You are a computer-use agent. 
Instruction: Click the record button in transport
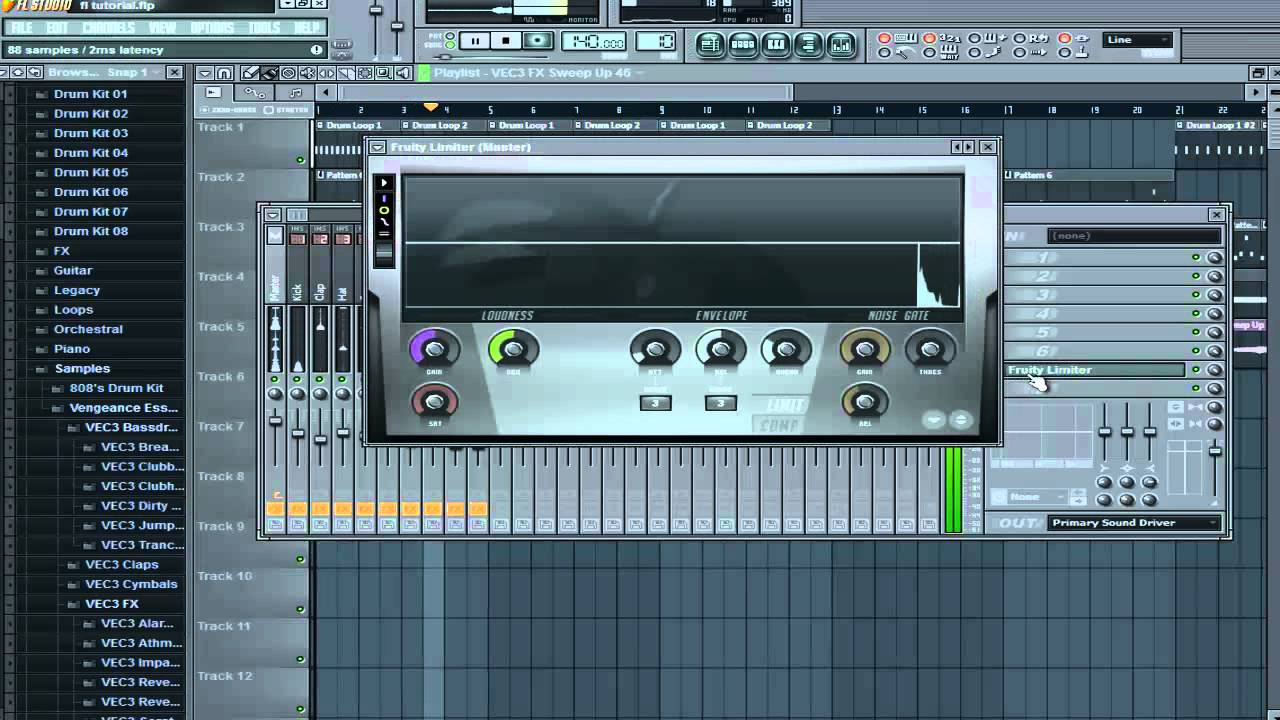coord(538,41)
